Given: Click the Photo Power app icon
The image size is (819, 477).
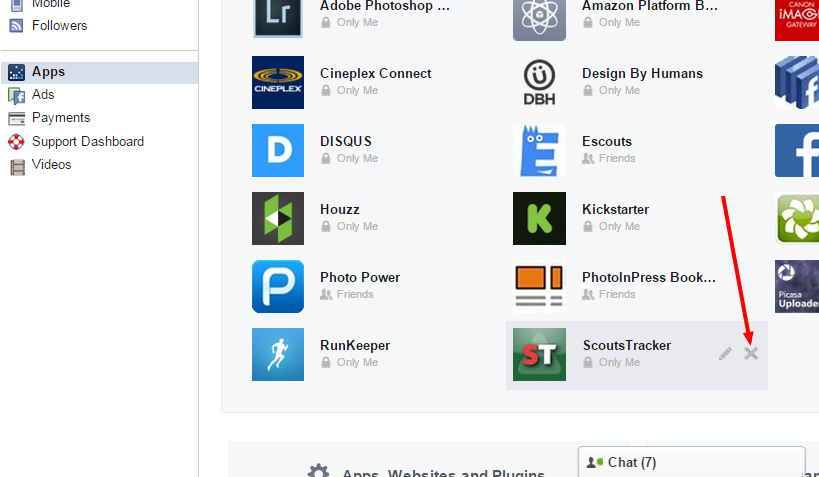Looking at the screenshot, I should (x=278, y=286).
